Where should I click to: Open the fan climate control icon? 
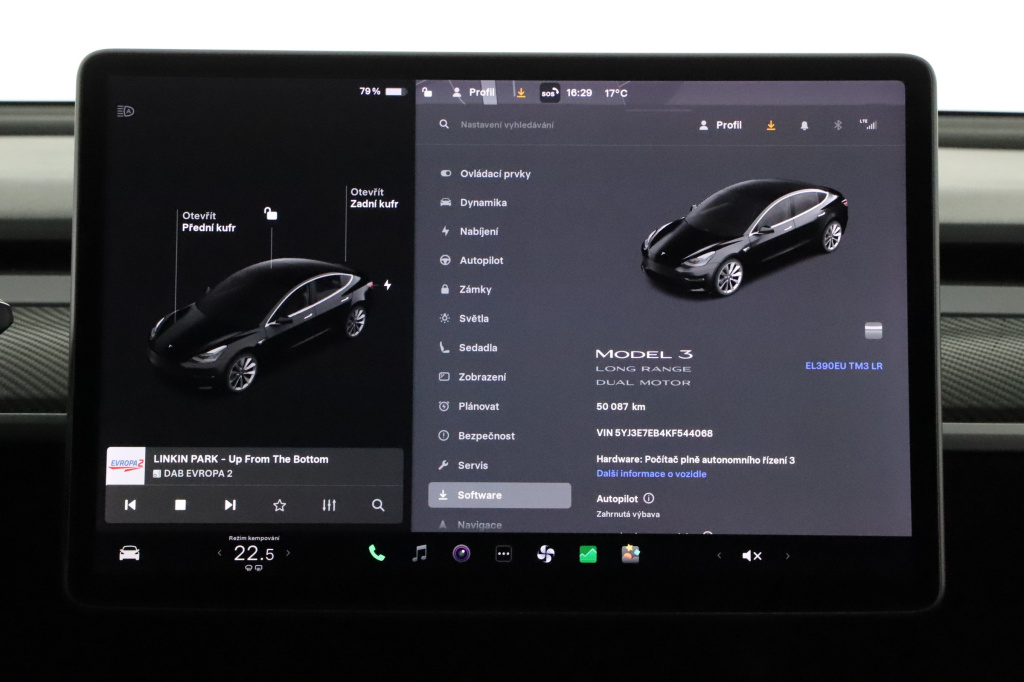point(545,555)
